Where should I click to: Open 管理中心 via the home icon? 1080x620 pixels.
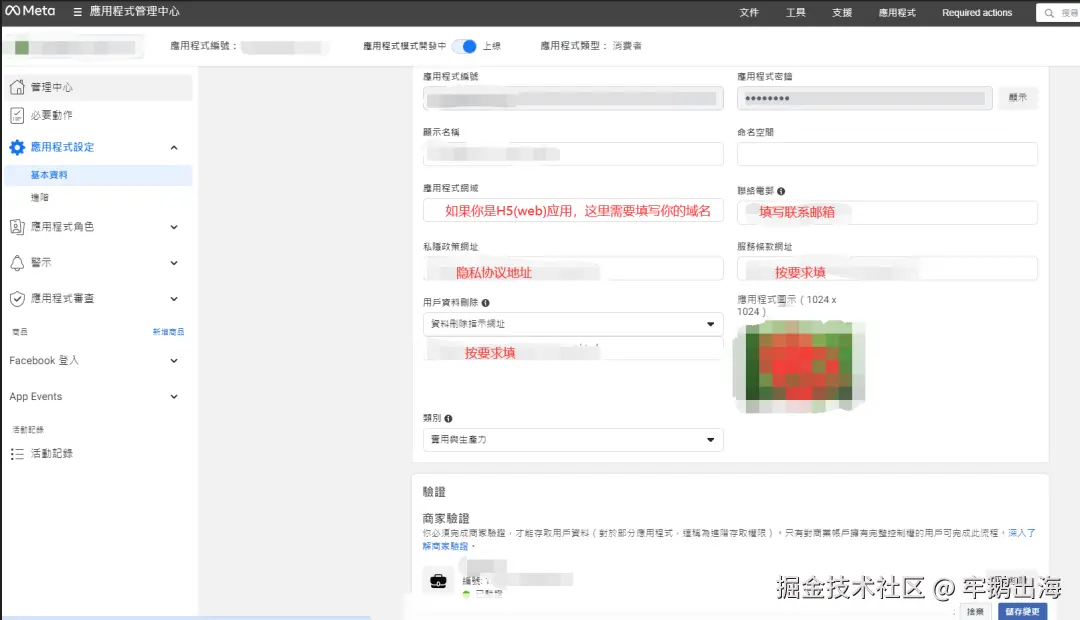pos(17,87)
